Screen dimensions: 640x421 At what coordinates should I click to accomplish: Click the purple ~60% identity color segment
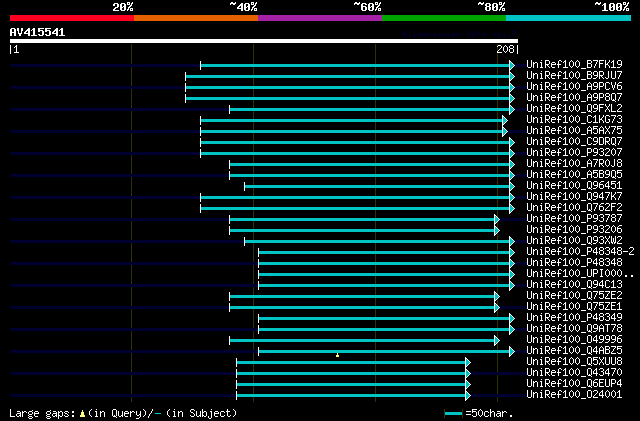tap(320, 18)
